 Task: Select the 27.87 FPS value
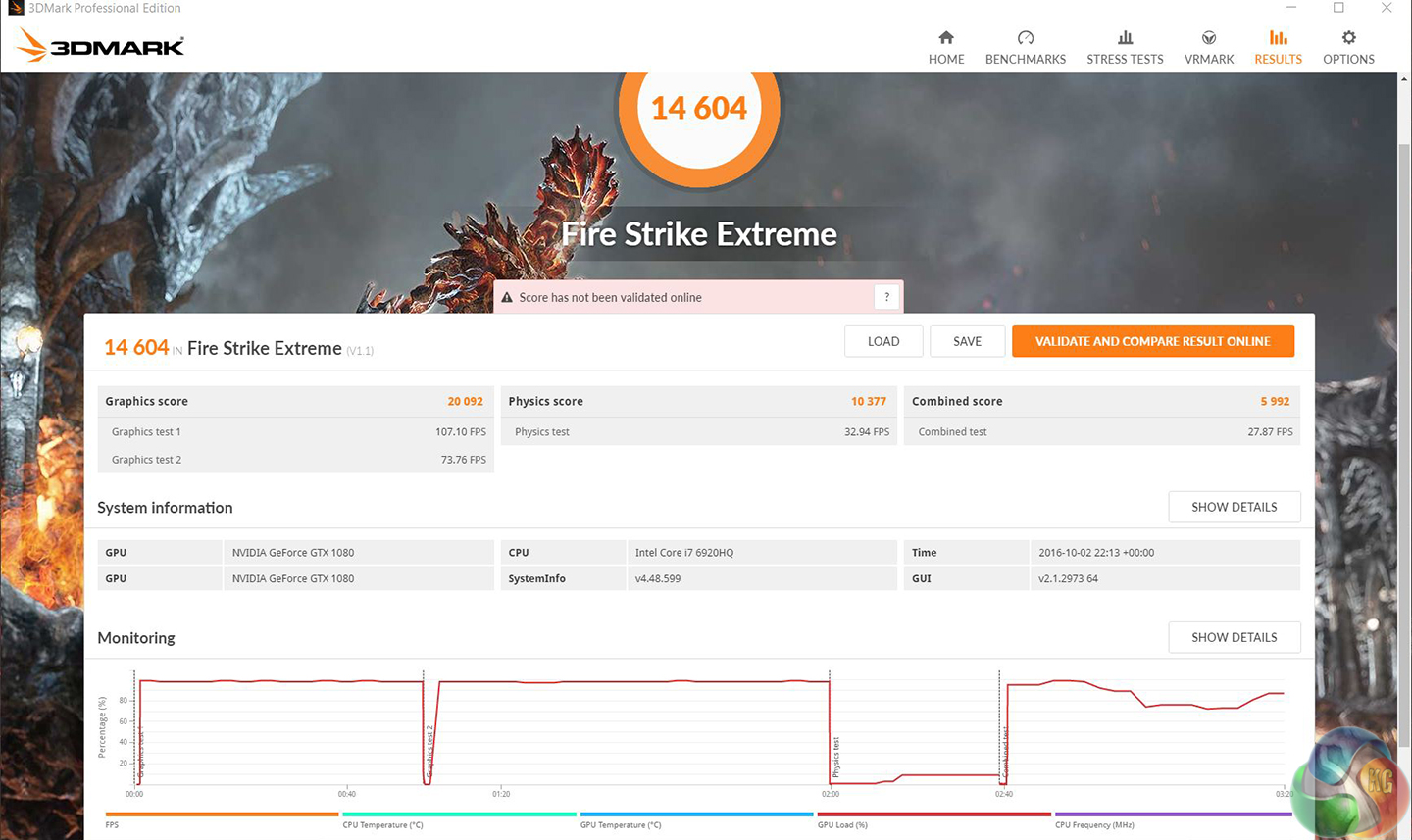(x=1270, y=431)
